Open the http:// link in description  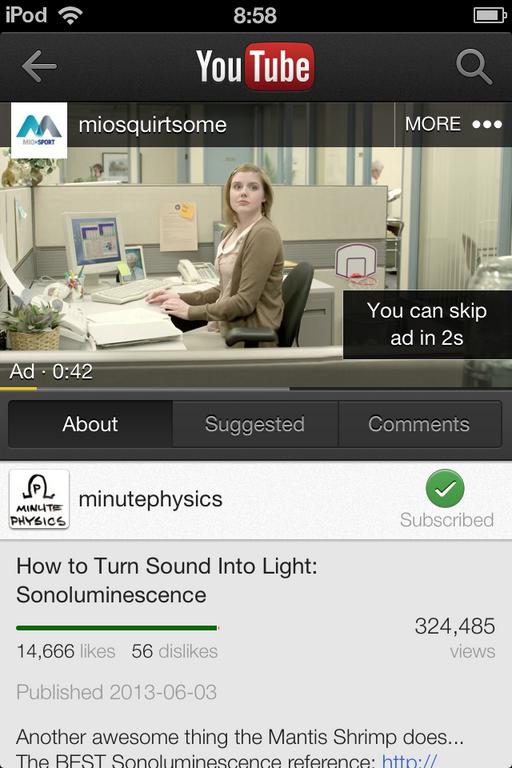pyautogui.click(x=410, y=760)
